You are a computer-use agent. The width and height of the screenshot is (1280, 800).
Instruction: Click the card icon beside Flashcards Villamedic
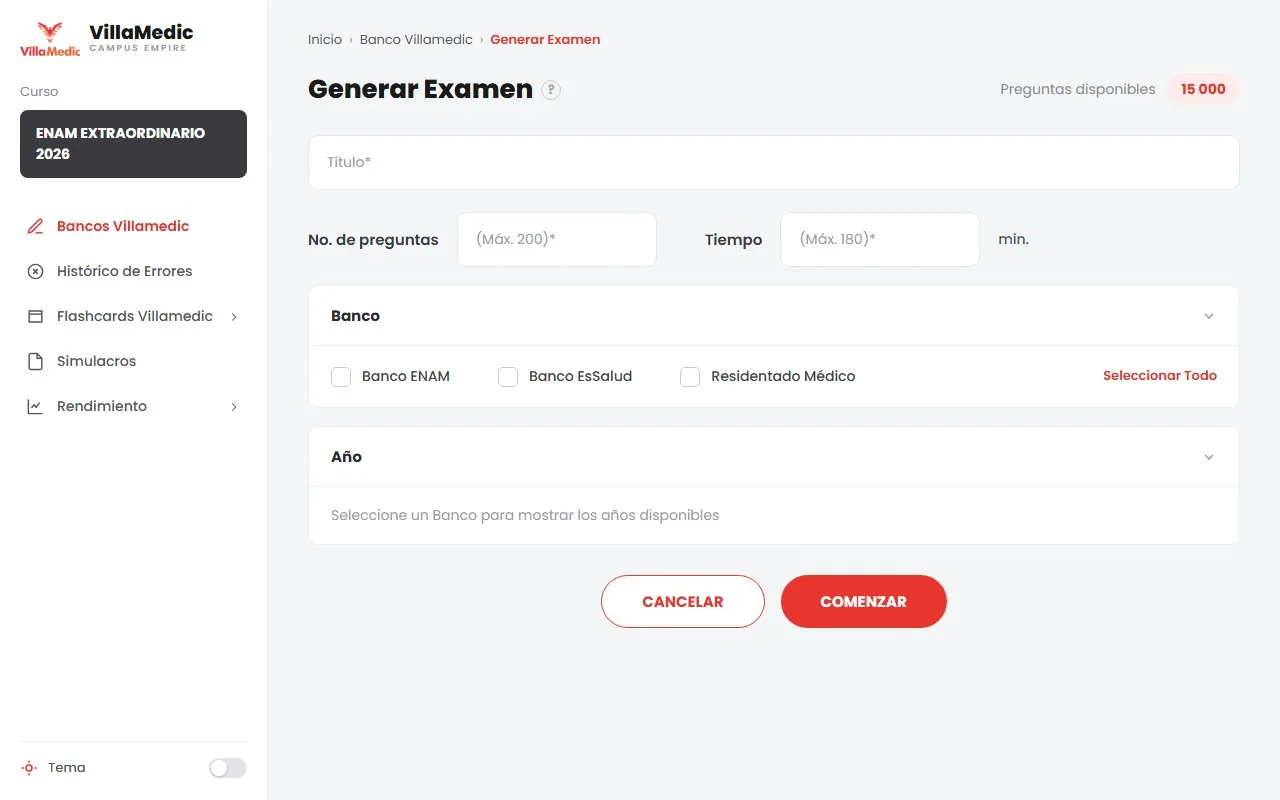[35, 316]
